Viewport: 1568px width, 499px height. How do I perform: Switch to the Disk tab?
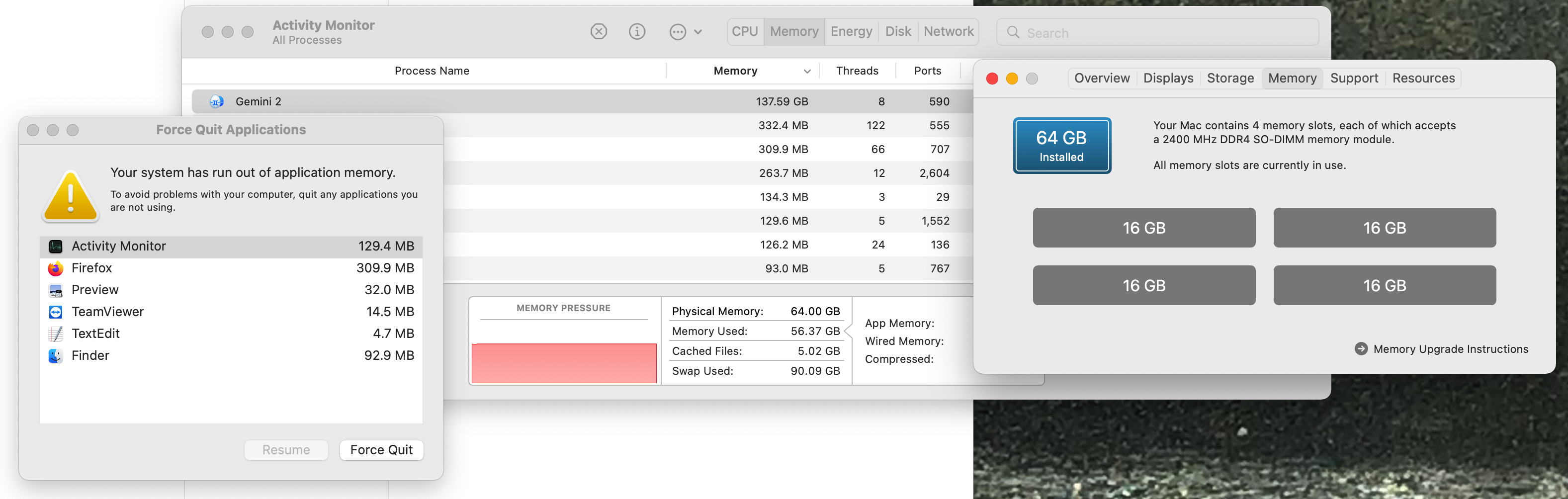(898, 32)
